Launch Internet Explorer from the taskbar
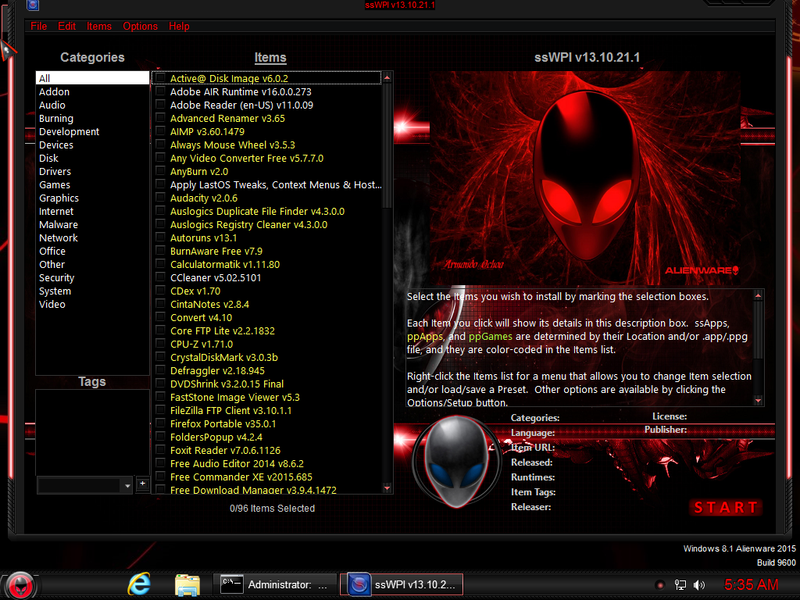 (x=141, y=584)
